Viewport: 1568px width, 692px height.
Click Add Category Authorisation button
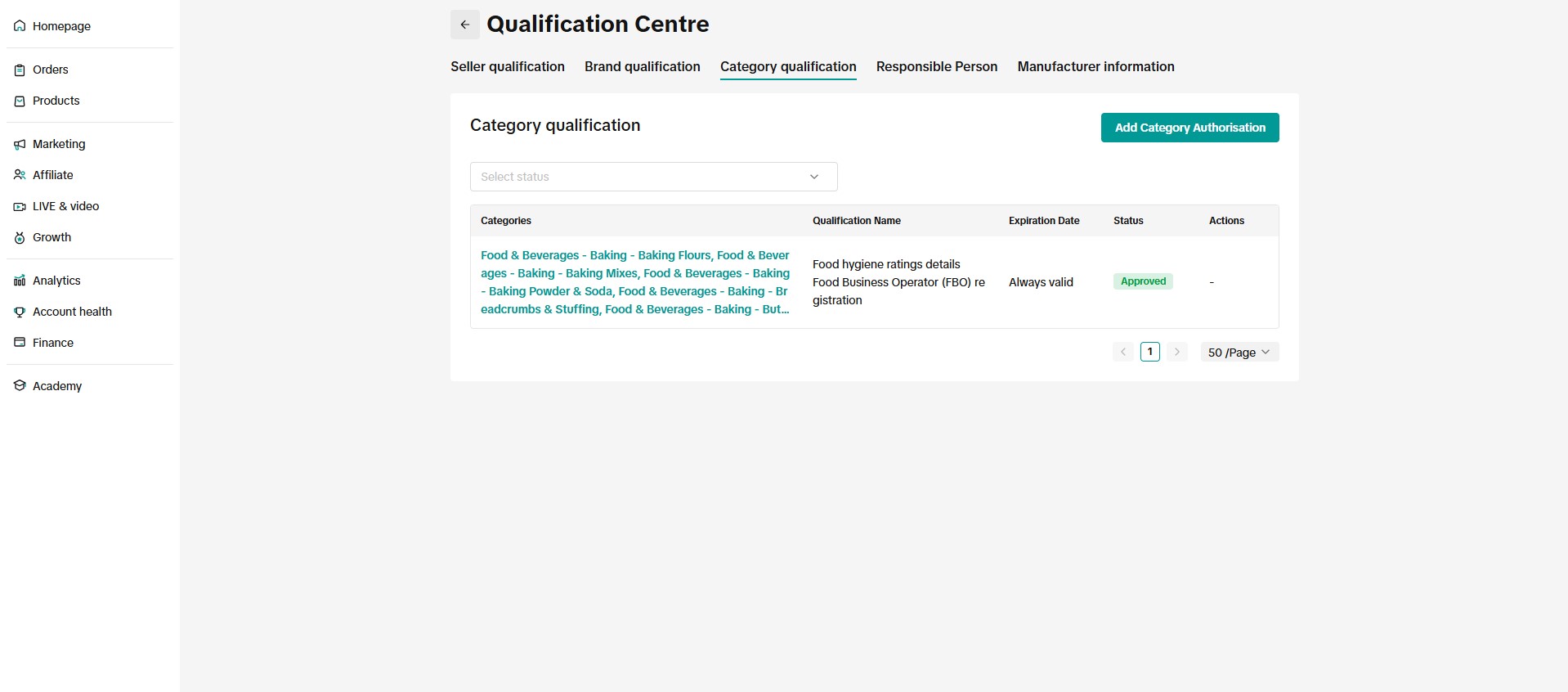1189,128
